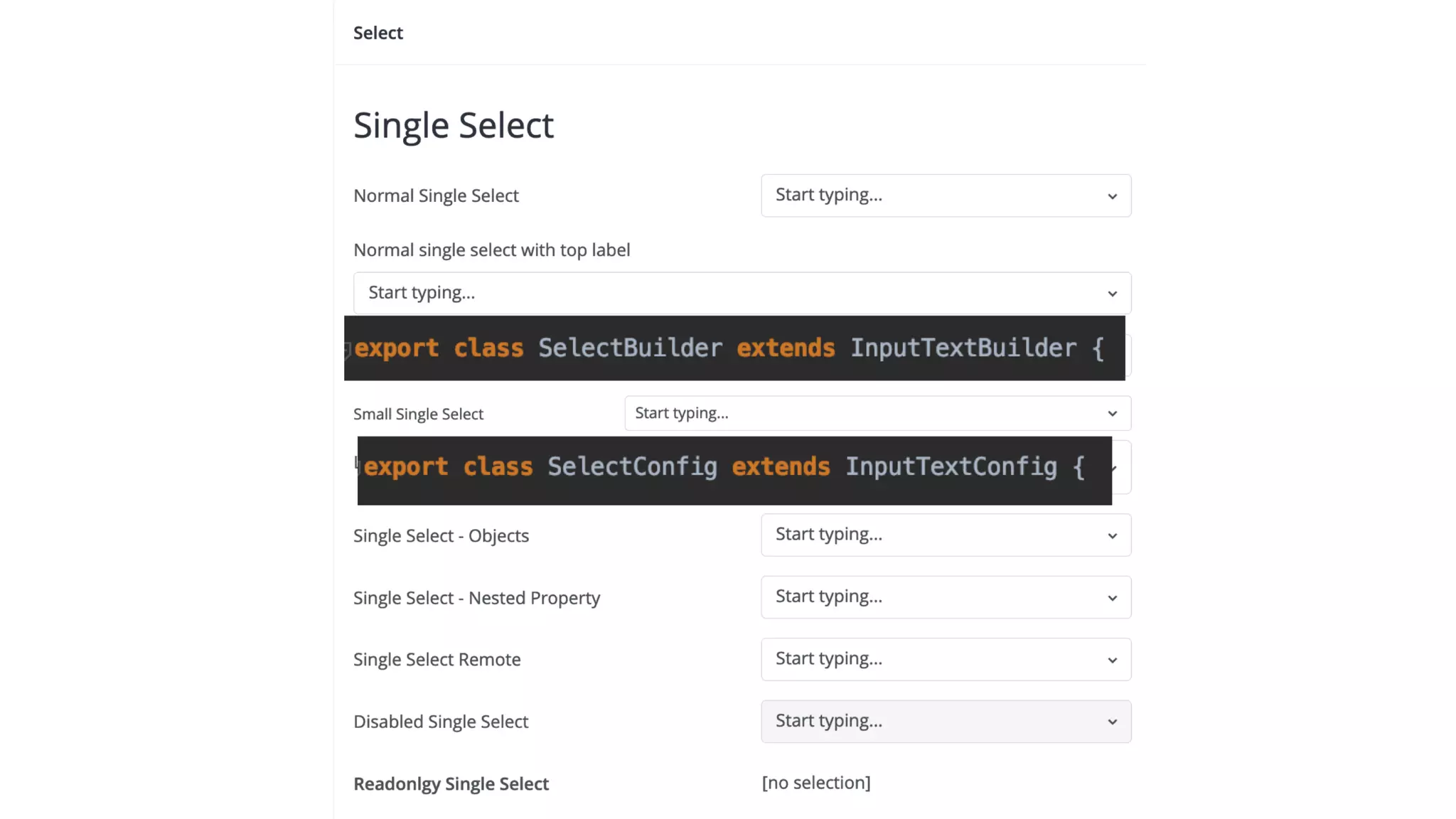This screenshot has width=1456, height=819.
Task: Click Disabled Single Select chevron arrow
Action: point(1112,722)
